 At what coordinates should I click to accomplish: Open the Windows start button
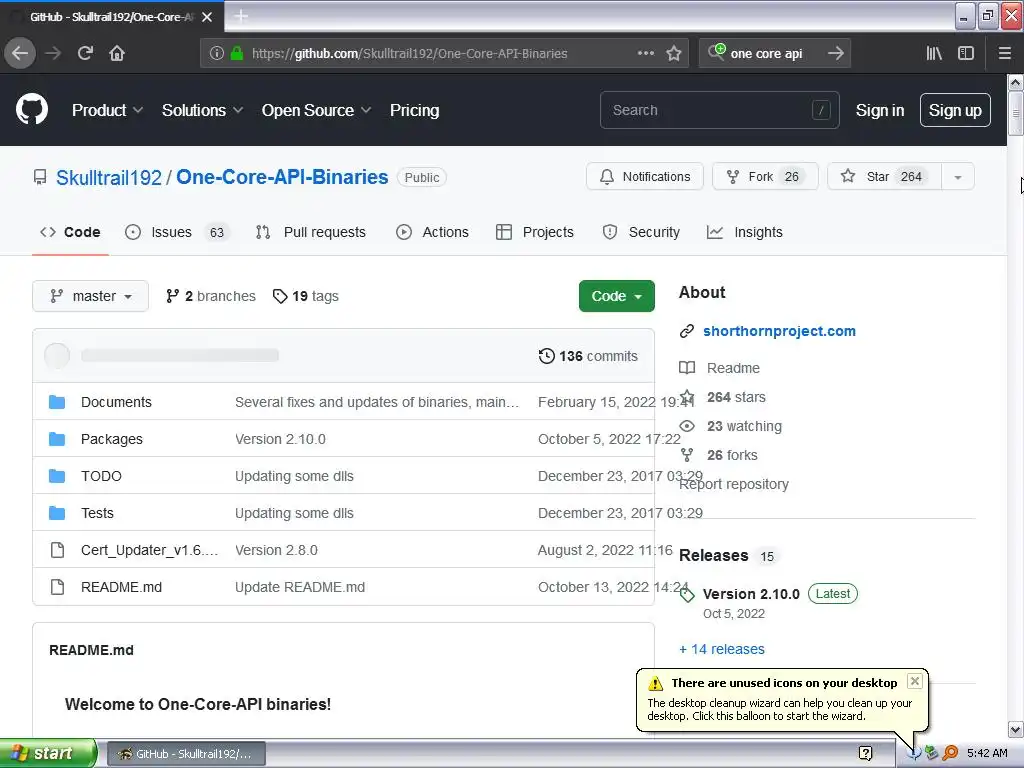(48, 754)
